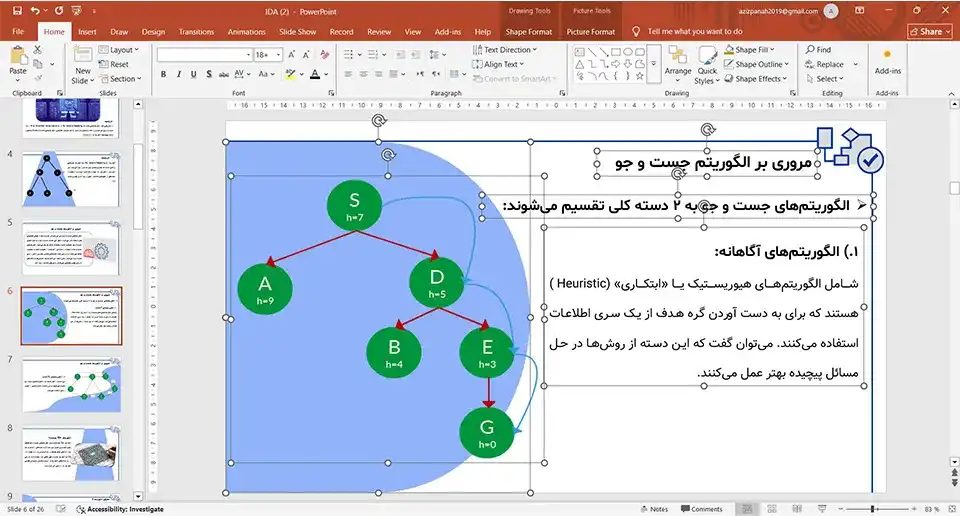Viewport: 960px width, 516px height.
Task: Open the Shape Format tab
Action: click(528, 32)
